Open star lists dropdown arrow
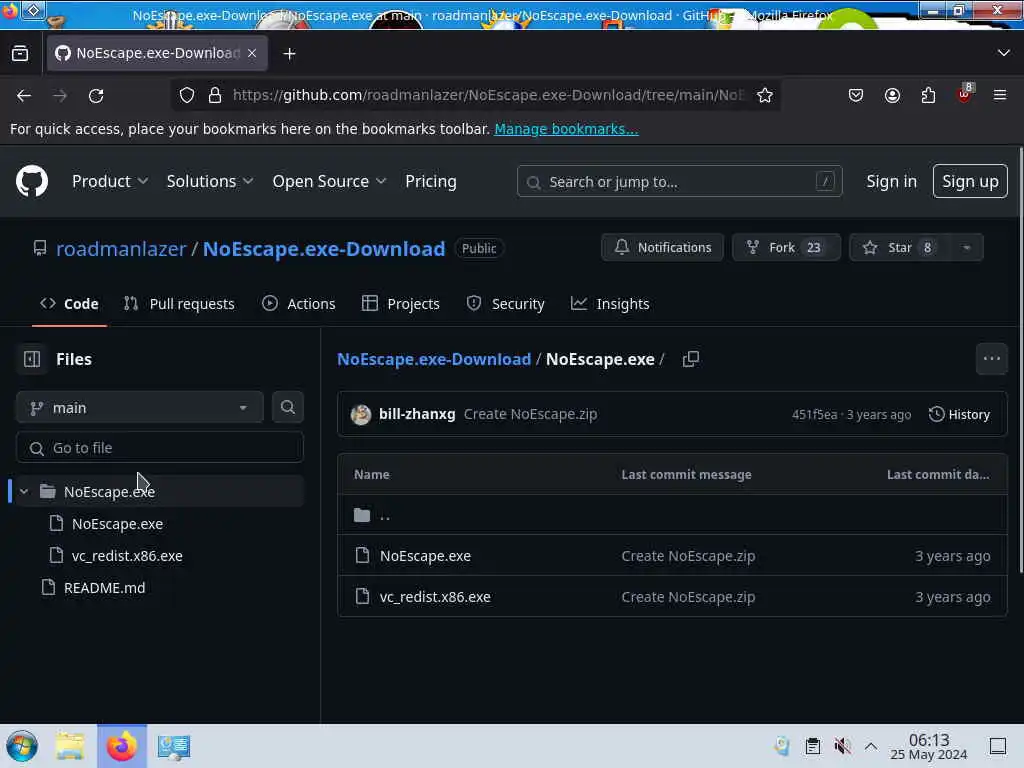1024x768 pixels. tap(967, 248)
